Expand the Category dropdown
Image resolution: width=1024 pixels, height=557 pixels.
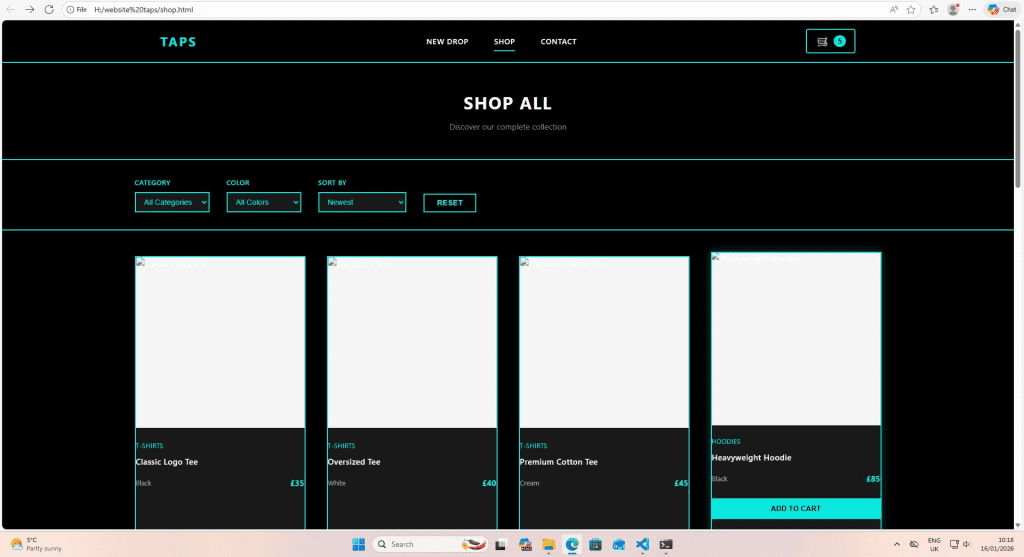172,202
